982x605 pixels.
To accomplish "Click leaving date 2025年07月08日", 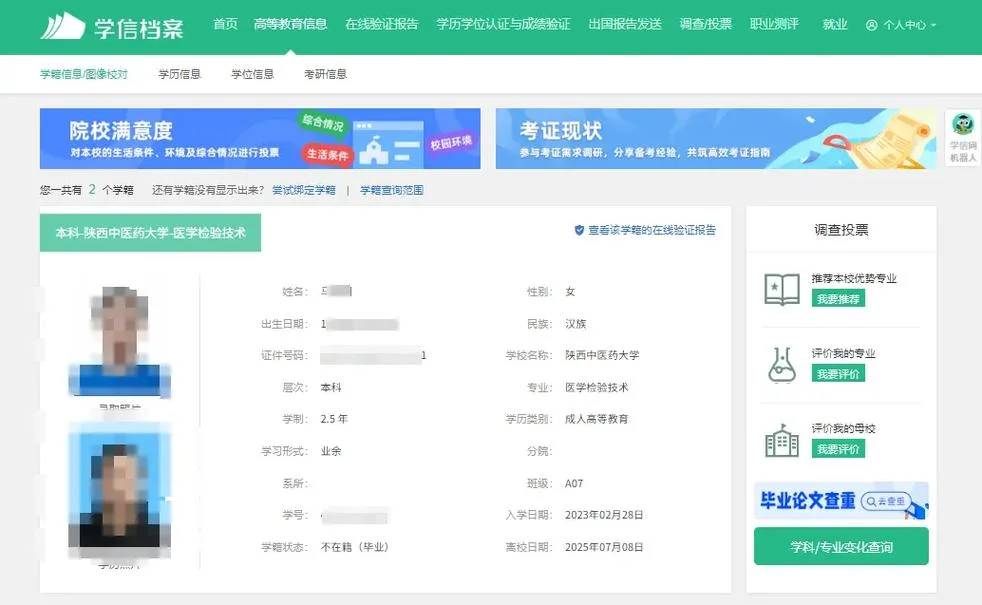I will pos(604,547).
